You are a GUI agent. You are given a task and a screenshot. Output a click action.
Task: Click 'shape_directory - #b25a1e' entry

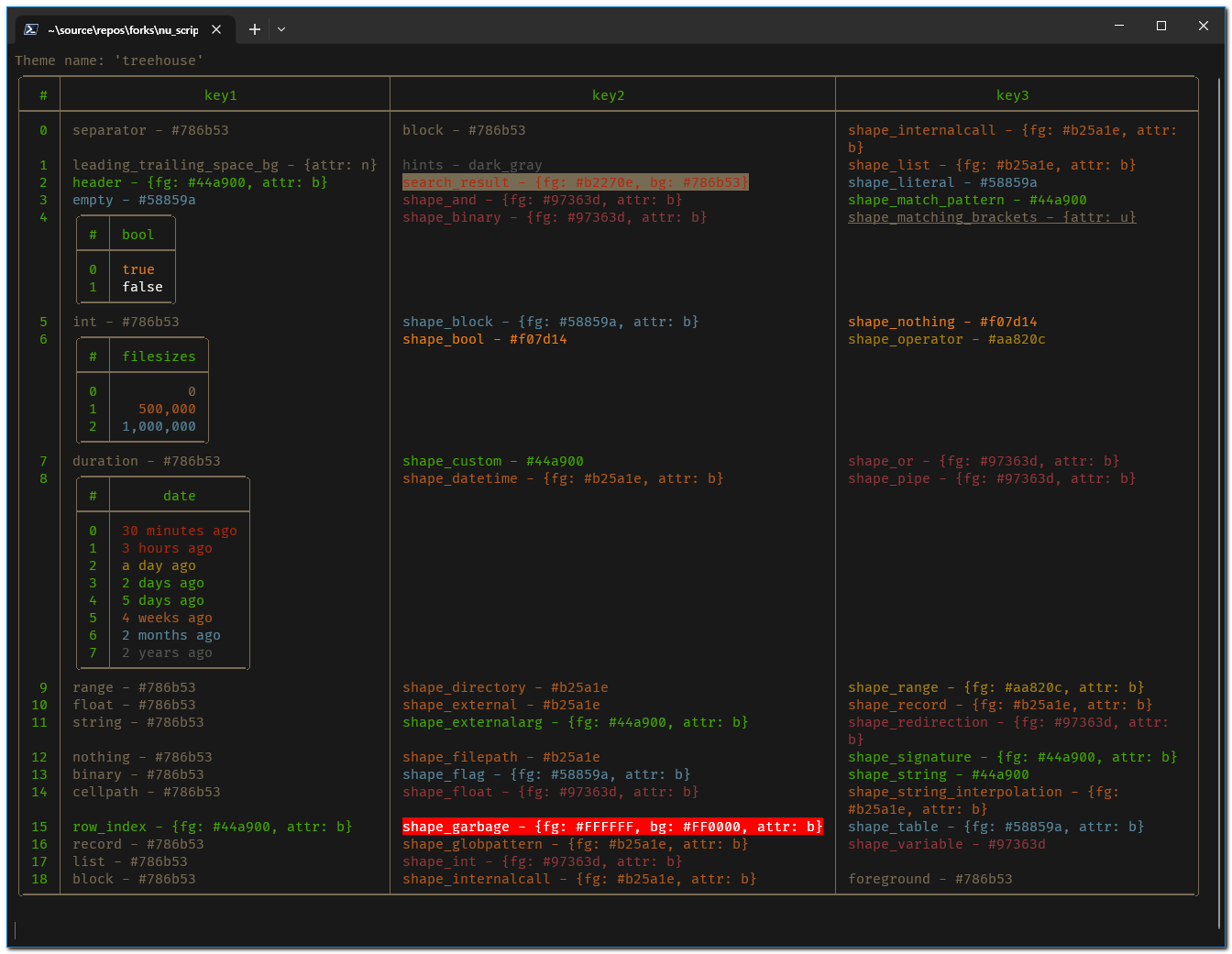(x=505, y=687)
